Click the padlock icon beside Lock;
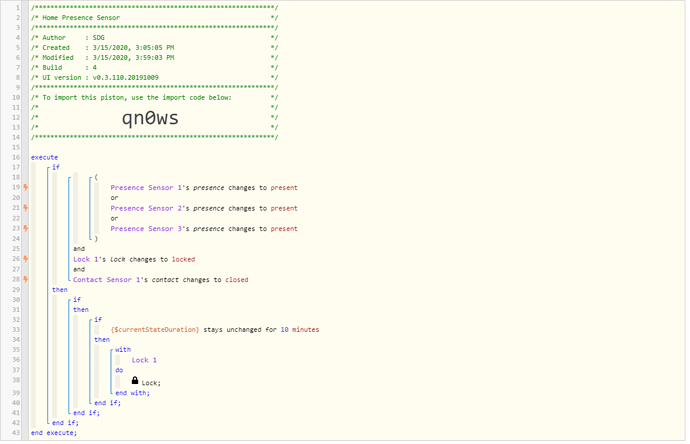Viewport: 690px width, 444px height. [x=135, y=381]
